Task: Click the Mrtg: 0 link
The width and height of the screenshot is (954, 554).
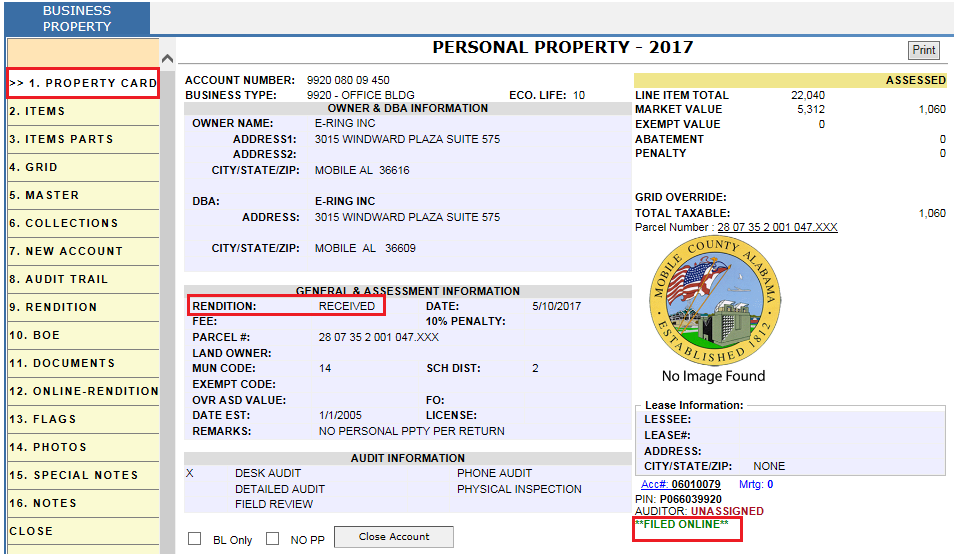Action: 756,485
